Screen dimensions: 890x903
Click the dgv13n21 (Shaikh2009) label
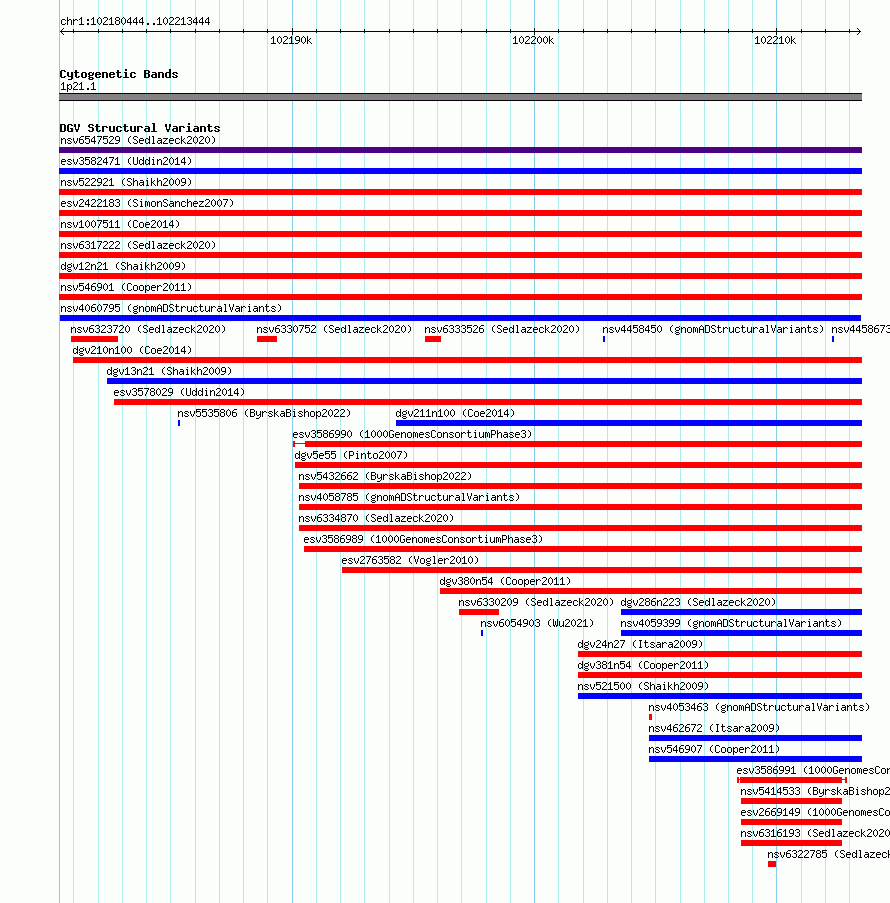tap(169, 371)
